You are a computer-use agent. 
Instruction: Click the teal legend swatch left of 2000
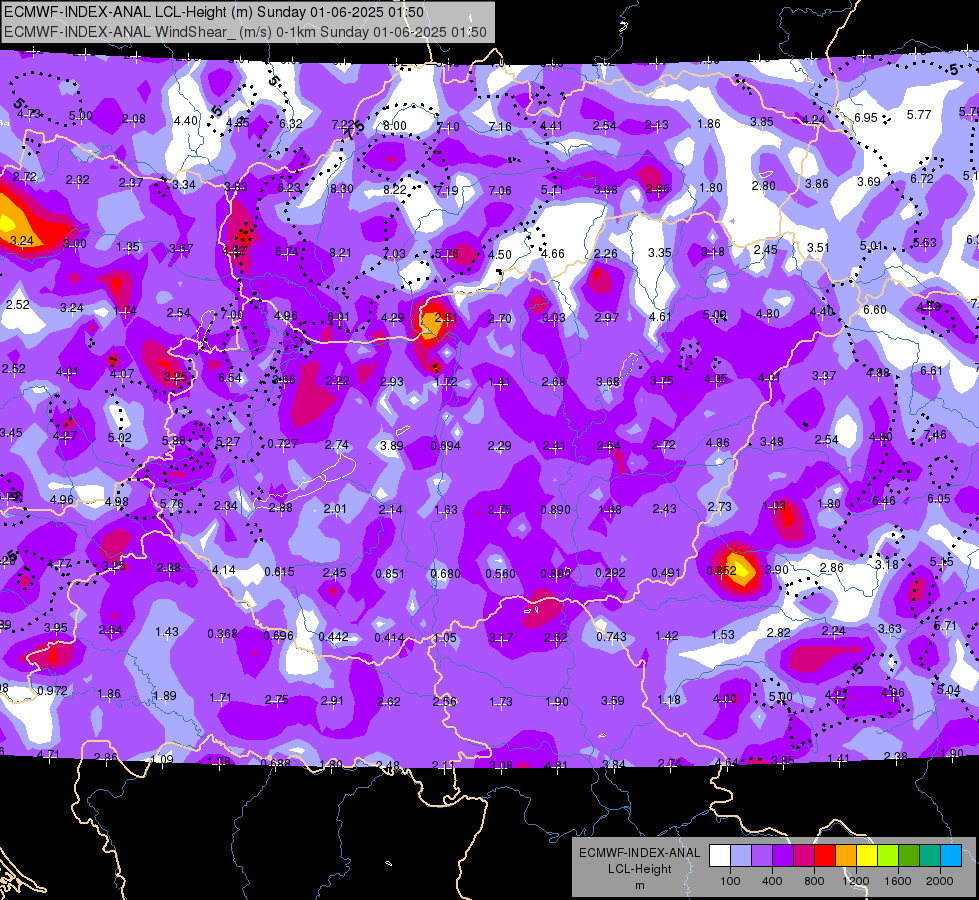[x=930, y=856]
